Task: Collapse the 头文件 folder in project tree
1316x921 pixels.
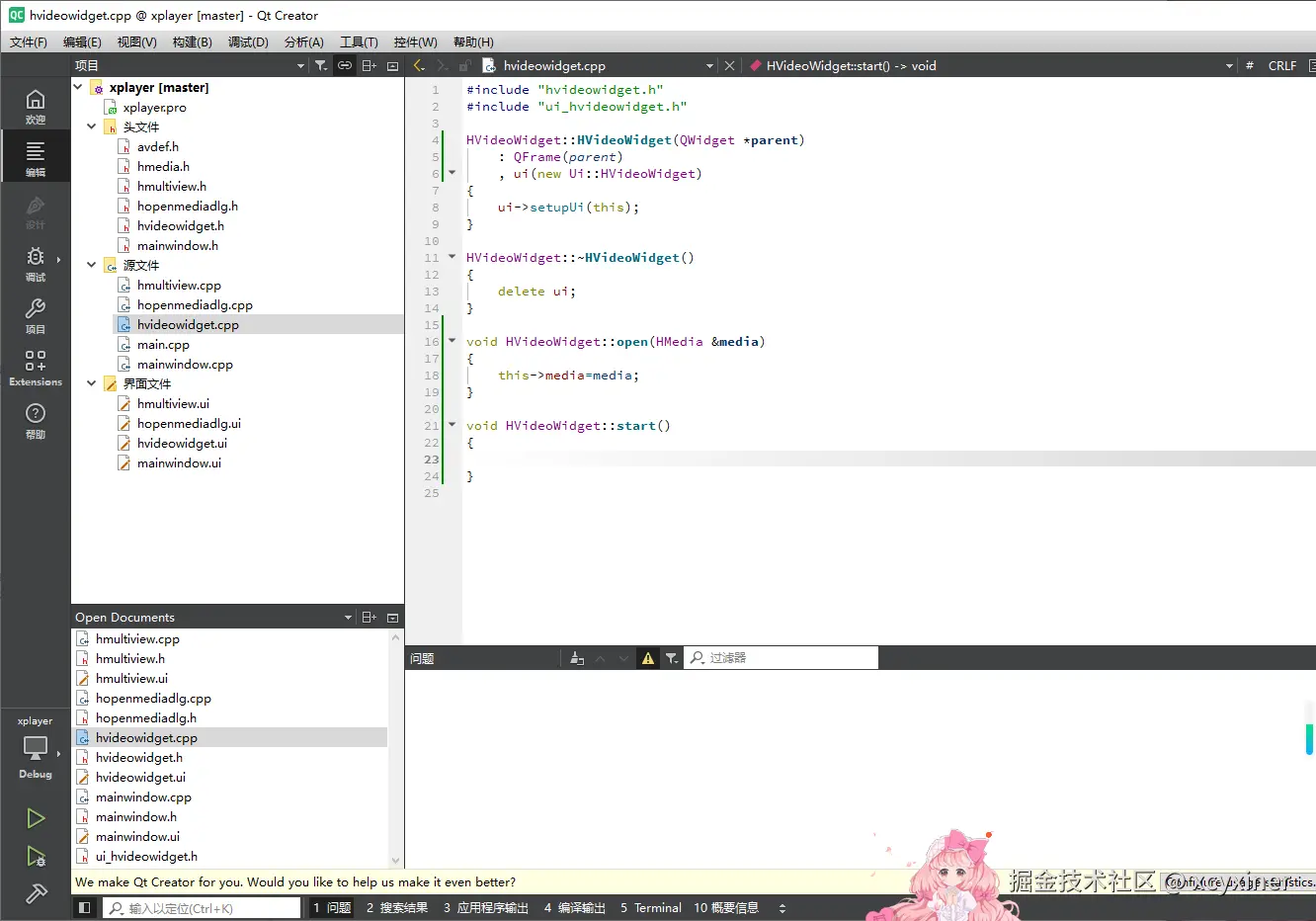Action: coord(91,126)
